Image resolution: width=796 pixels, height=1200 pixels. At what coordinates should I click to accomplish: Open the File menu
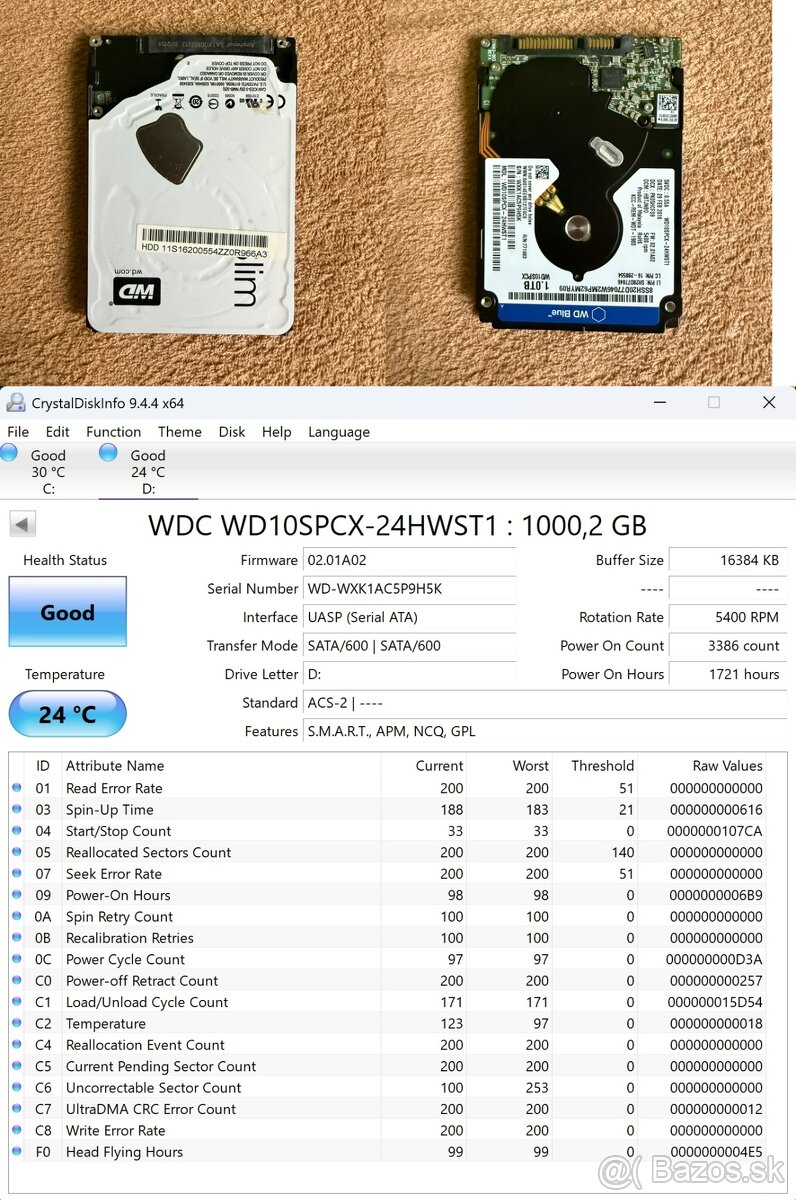tap(18, 432)
